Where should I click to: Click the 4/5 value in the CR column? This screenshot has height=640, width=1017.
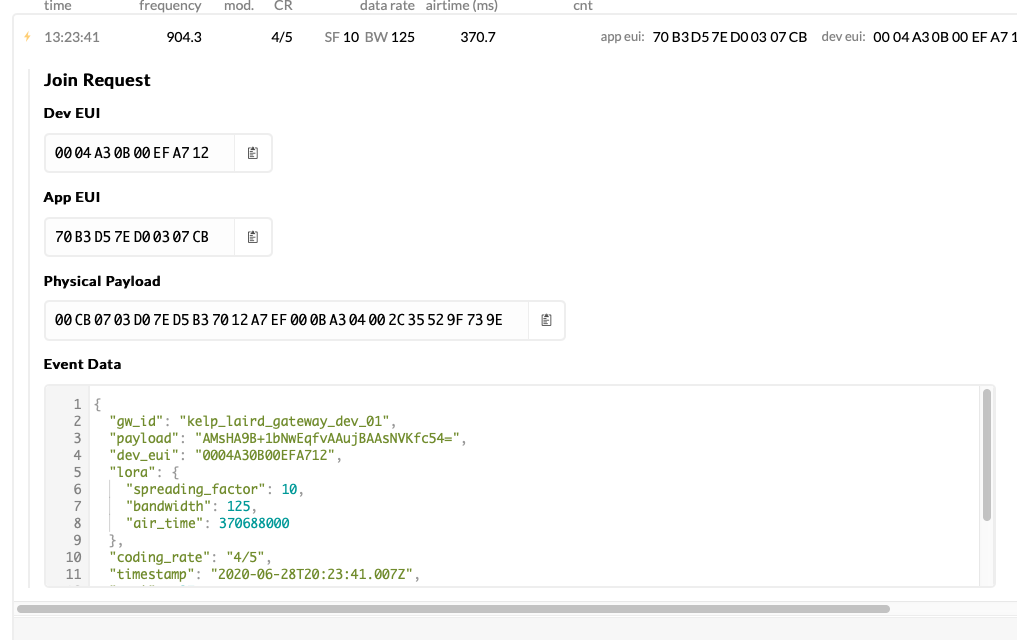pyautogui.click(x=281, y=37)
